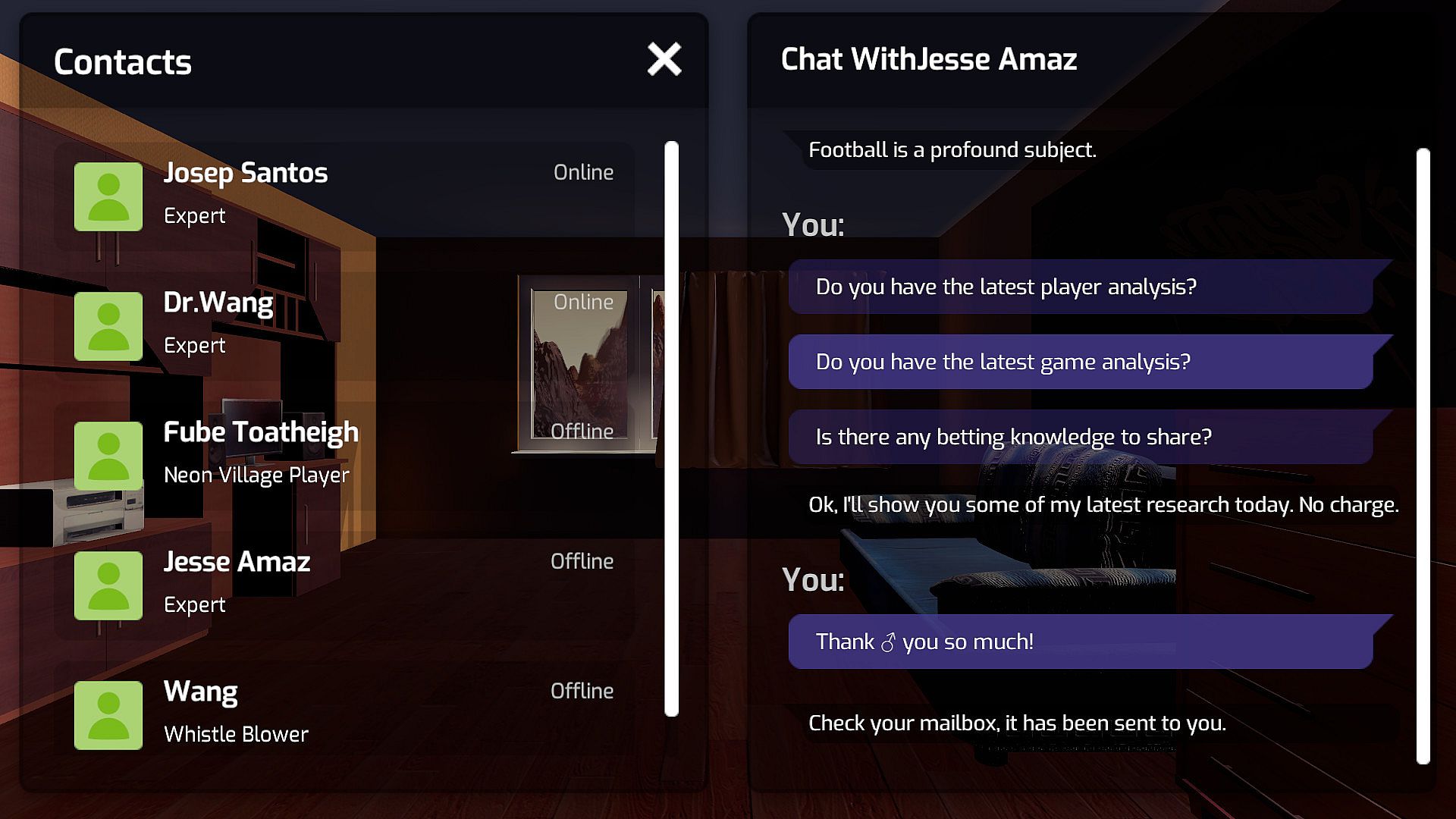This screenshot has width=1456, height=819.
Task: Select the Dr.Wang contact name
Action: tap(218, 303)
